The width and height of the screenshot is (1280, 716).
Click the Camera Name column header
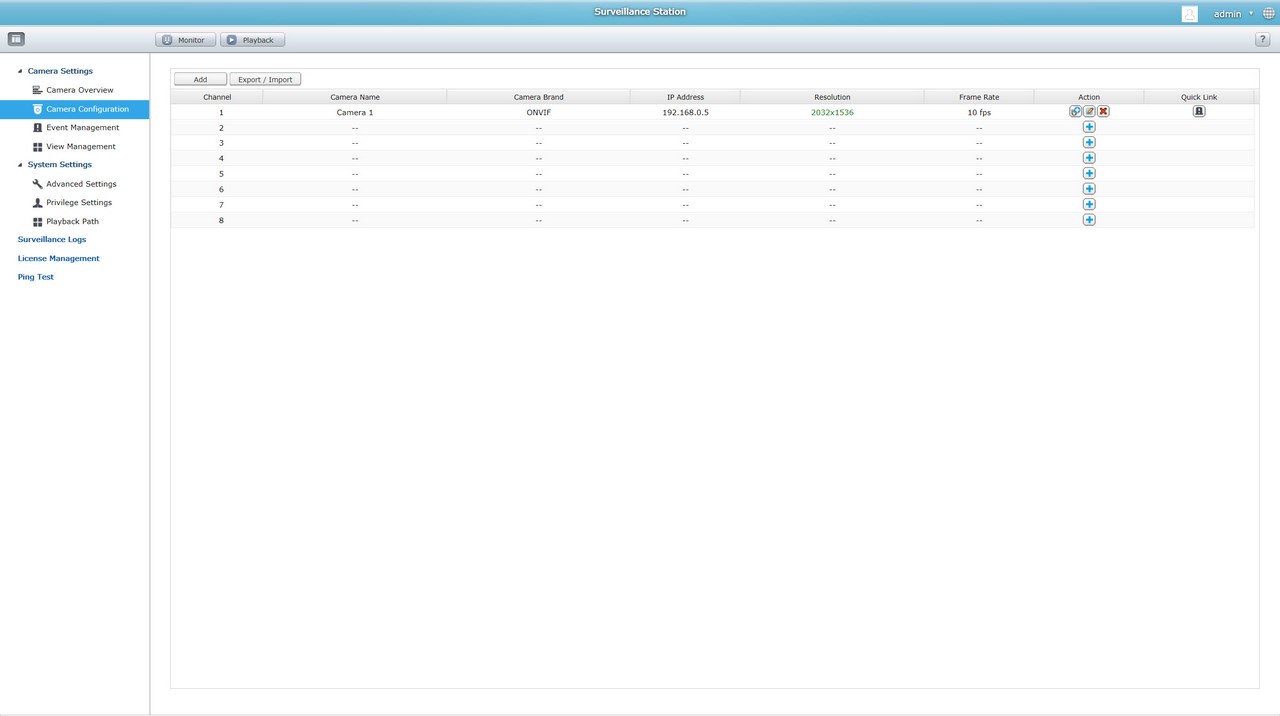click(355, 97)
